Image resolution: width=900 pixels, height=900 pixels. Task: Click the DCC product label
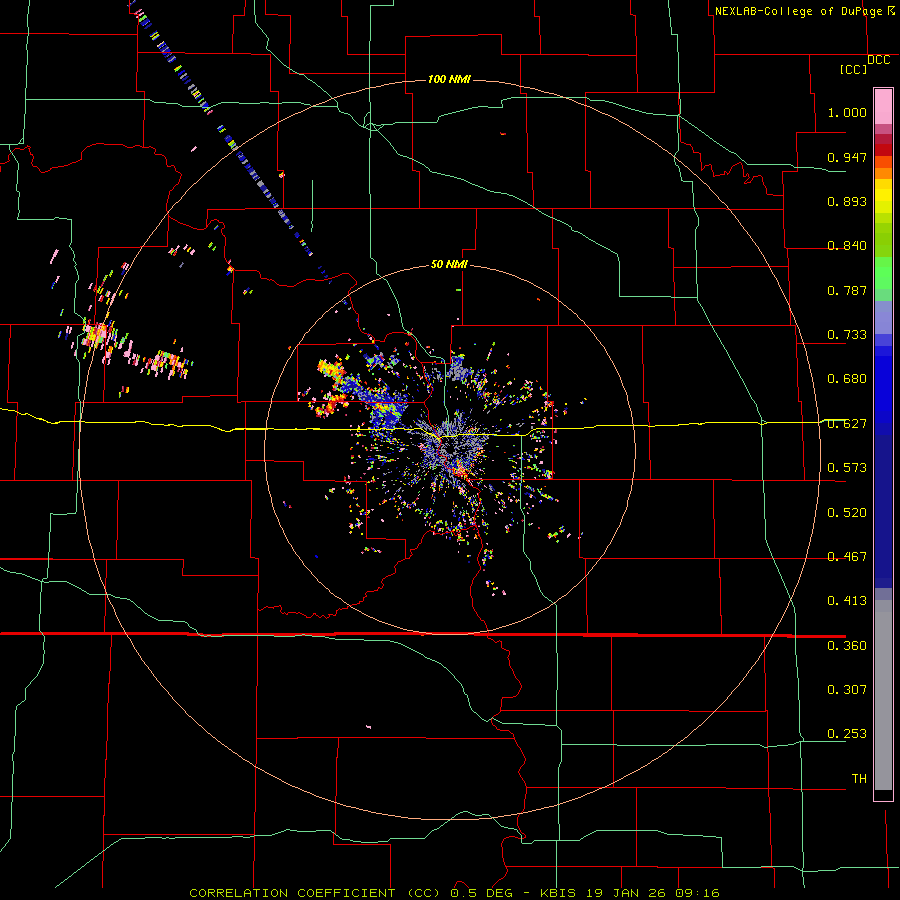click(878, 60)
